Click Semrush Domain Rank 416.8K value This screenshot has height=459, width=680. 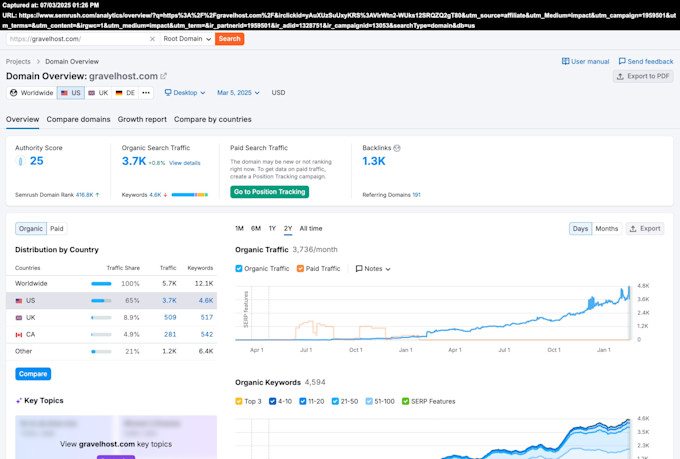[85, 195]
